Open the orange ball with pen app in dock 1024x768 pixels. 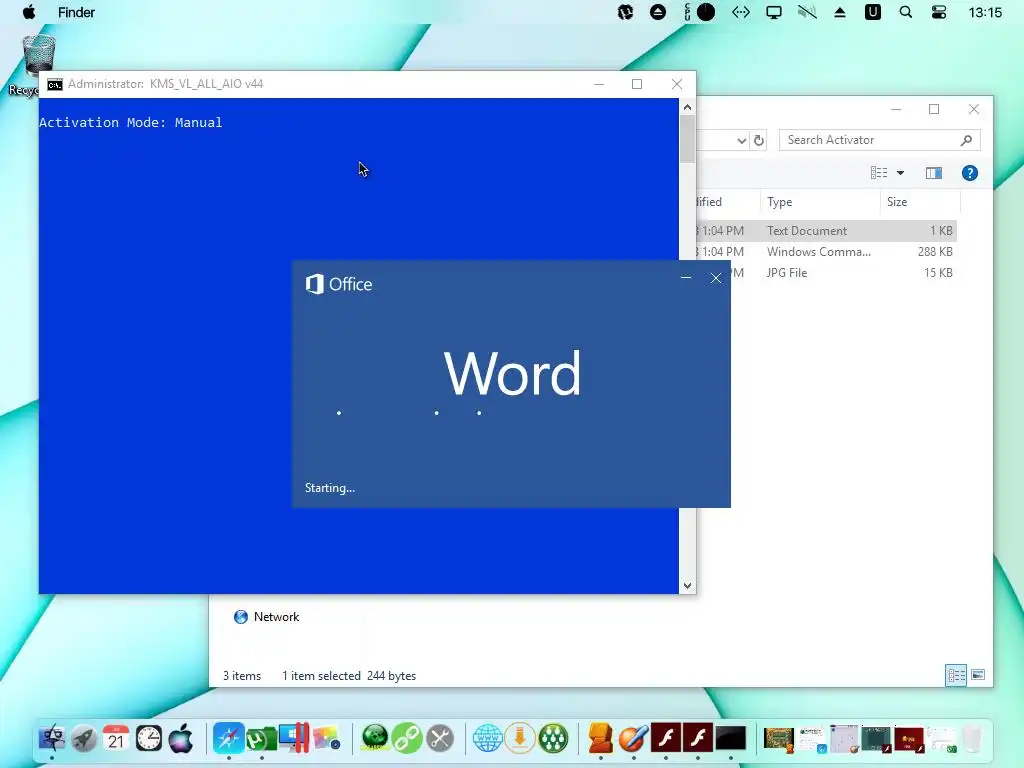point(633,739)
